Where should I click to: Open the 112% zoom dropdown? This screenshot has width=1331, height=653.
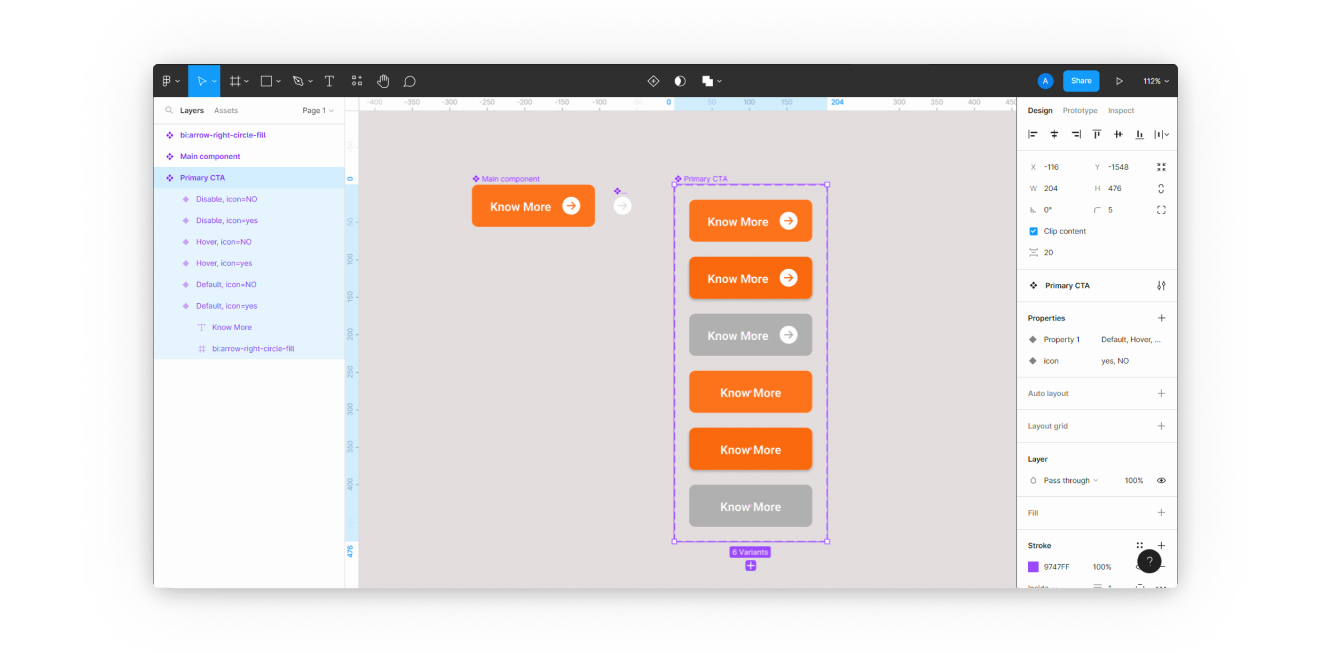coord(1155,81)
